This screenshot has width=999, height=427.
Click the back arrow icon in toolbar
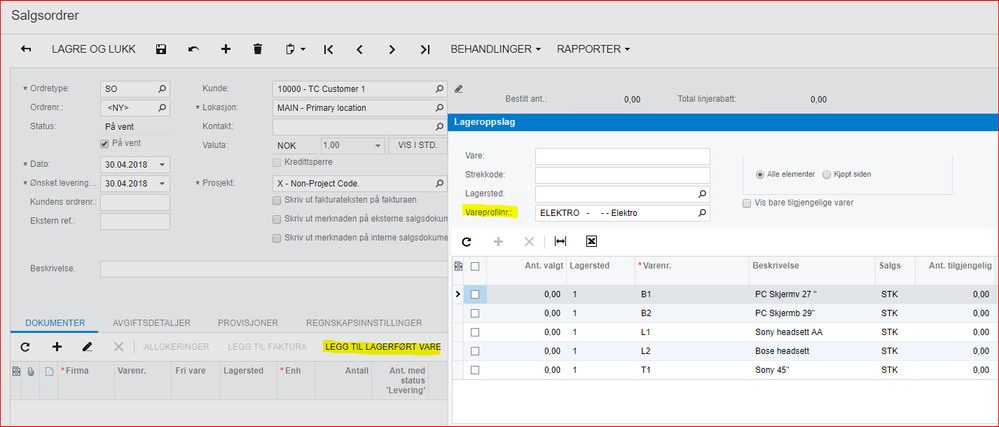click(x=26, y=49)
